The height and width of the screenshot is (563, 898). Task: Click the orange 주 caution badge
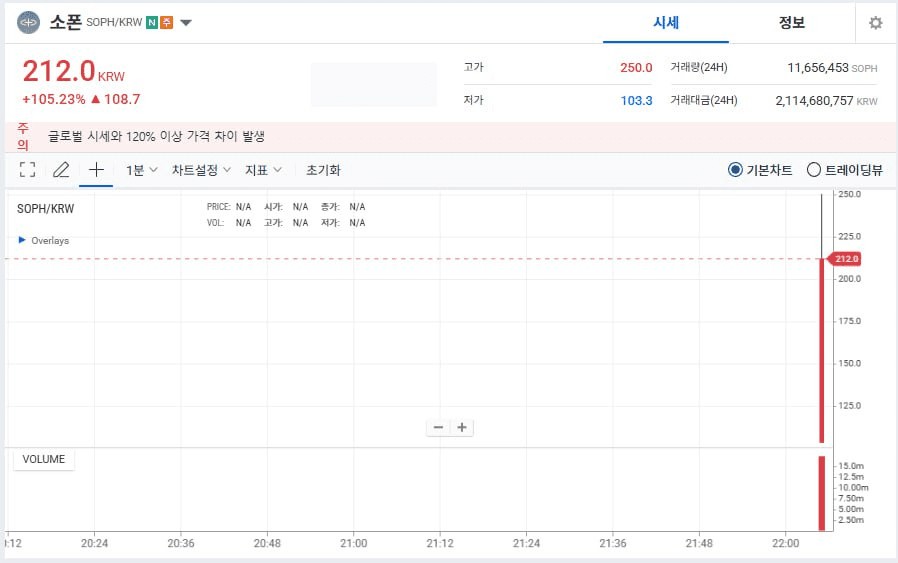click(167, 22)
